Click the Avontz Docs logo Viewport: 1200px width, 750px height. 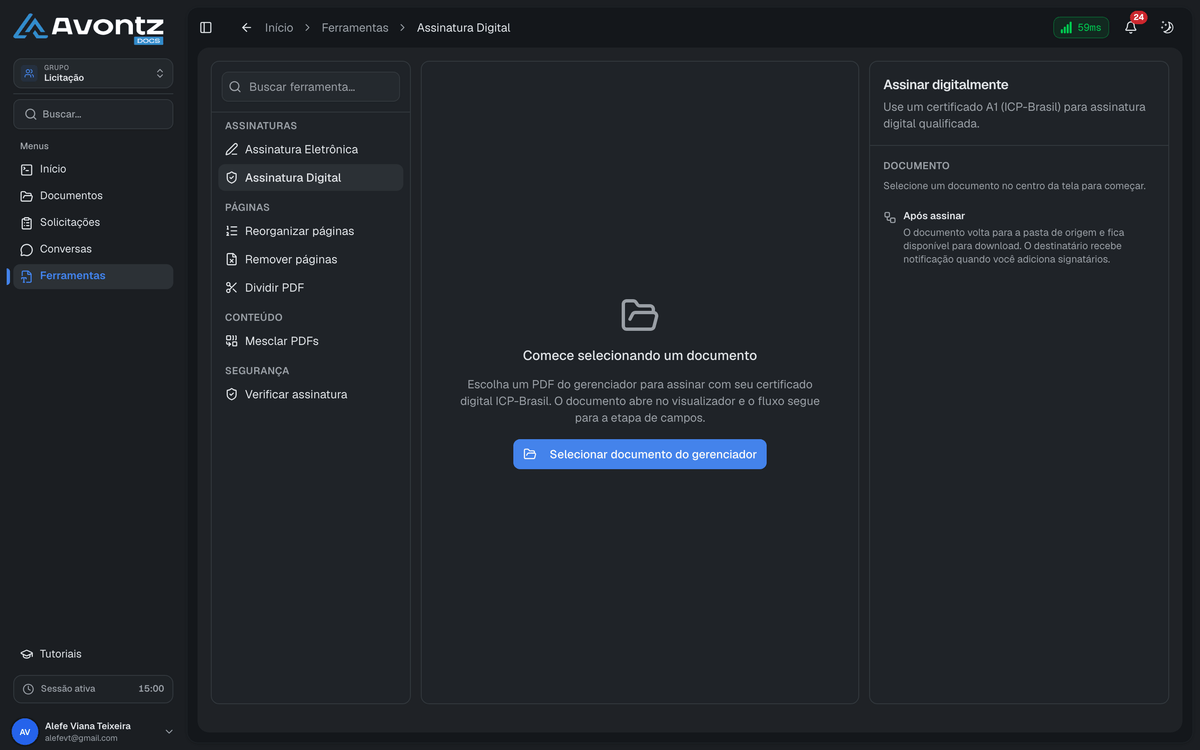(x=89, y=28)
